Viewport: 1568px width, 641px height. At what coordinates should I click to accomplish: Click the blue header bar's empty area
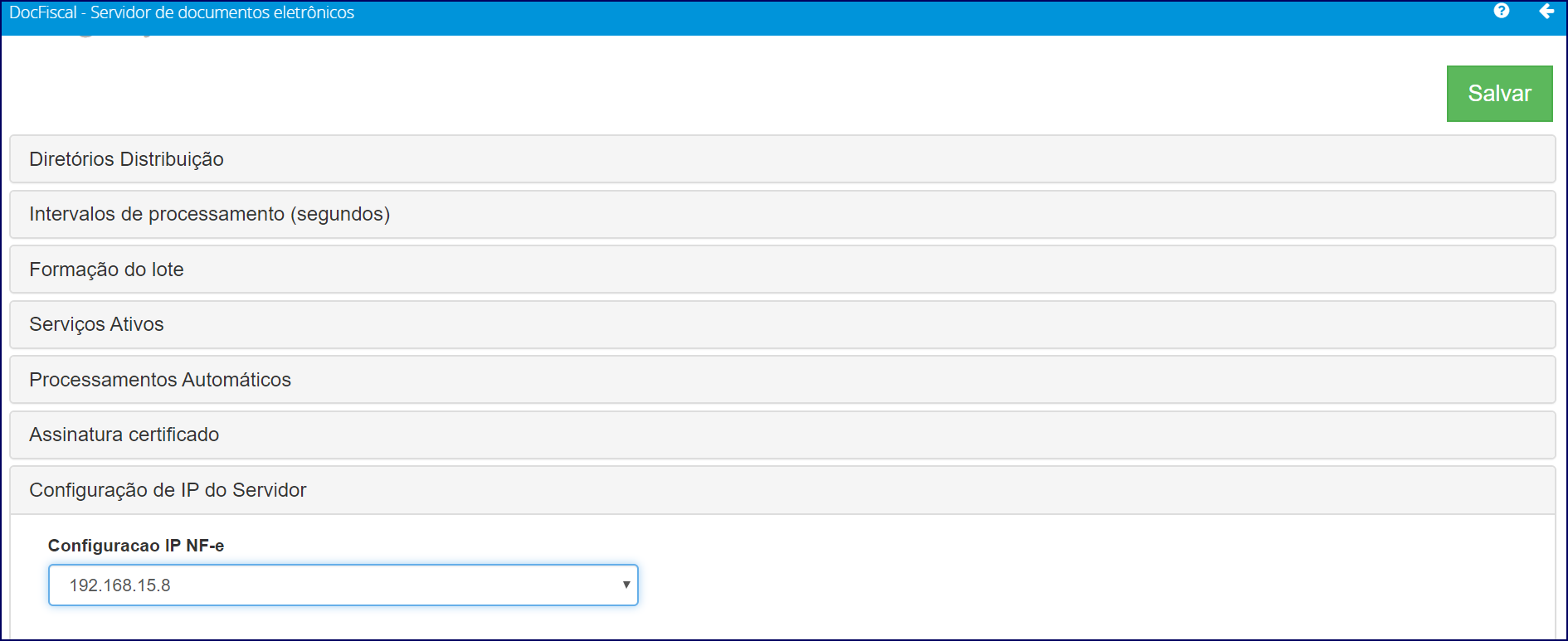click(913, 17)
